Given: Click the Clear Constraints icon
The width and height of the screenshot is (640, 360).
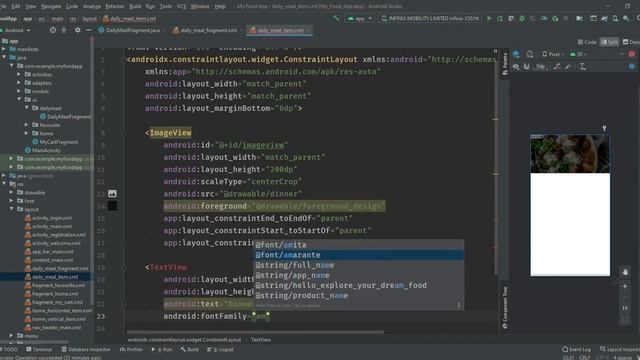Looking at the screenshot, I should (557, 67).
